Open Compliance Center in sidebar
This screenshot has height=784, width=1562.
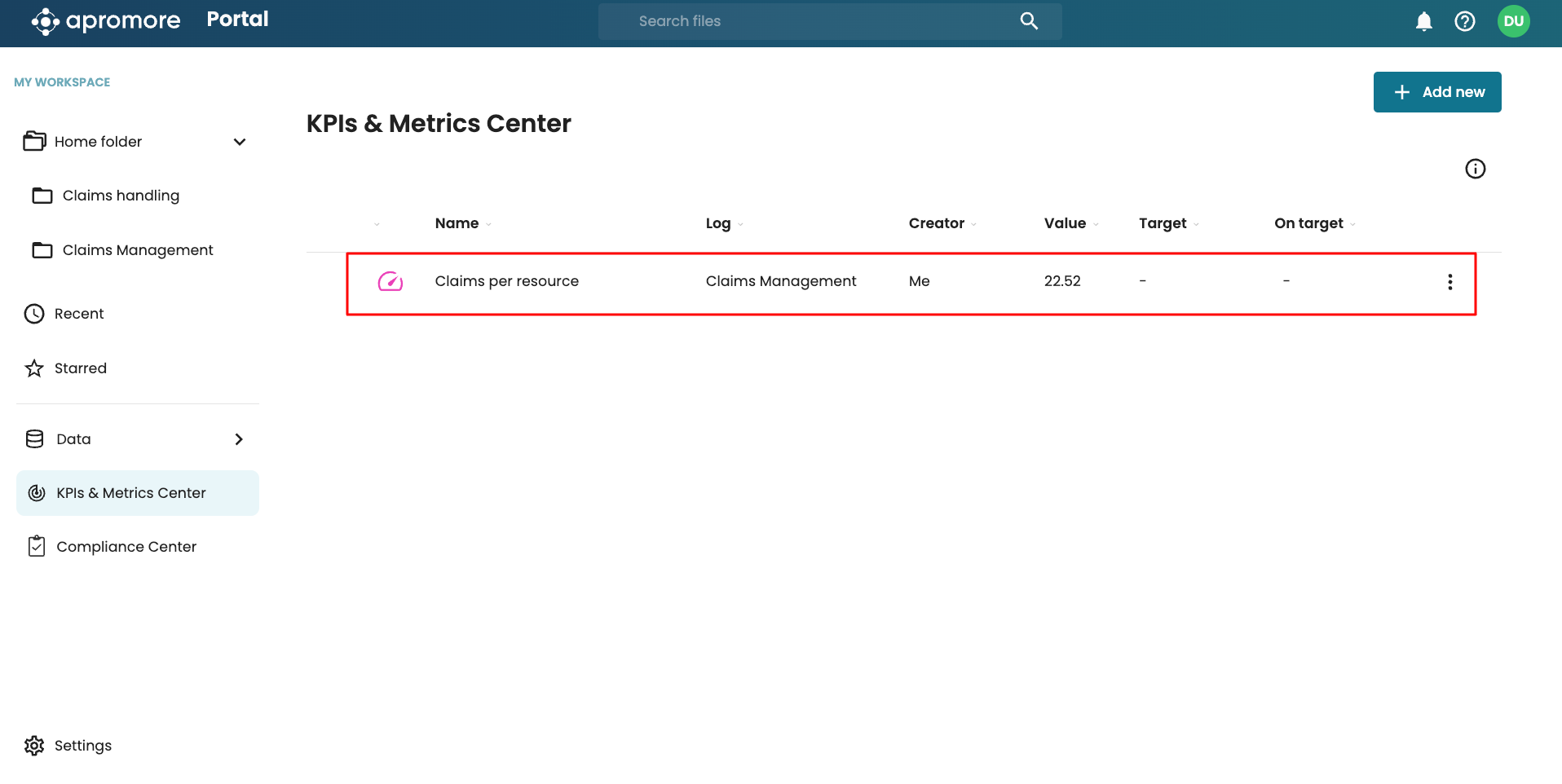[126, 547]
